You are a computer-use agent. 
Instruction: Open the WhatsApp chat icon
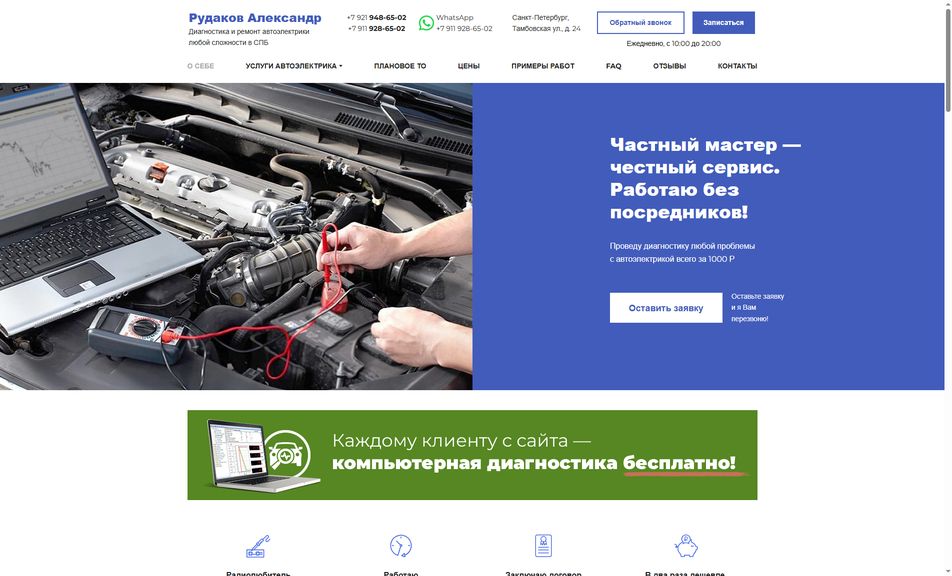tap(426, 23)
